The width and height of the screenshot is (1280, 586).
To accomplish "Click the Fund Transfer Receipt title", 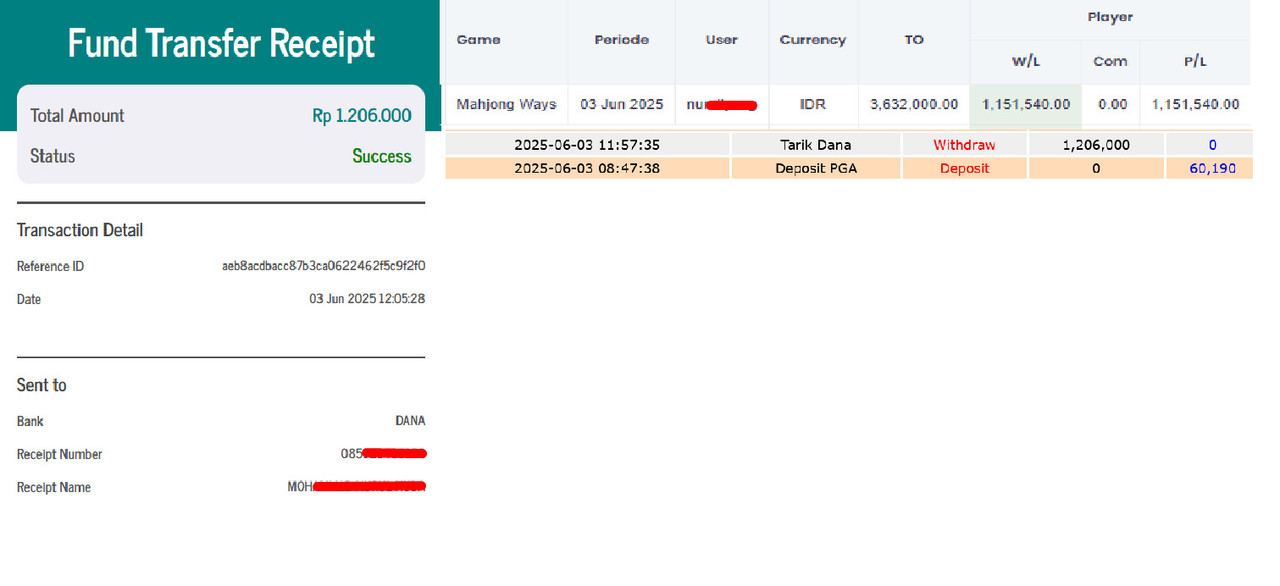I will (x=221, y=44).
